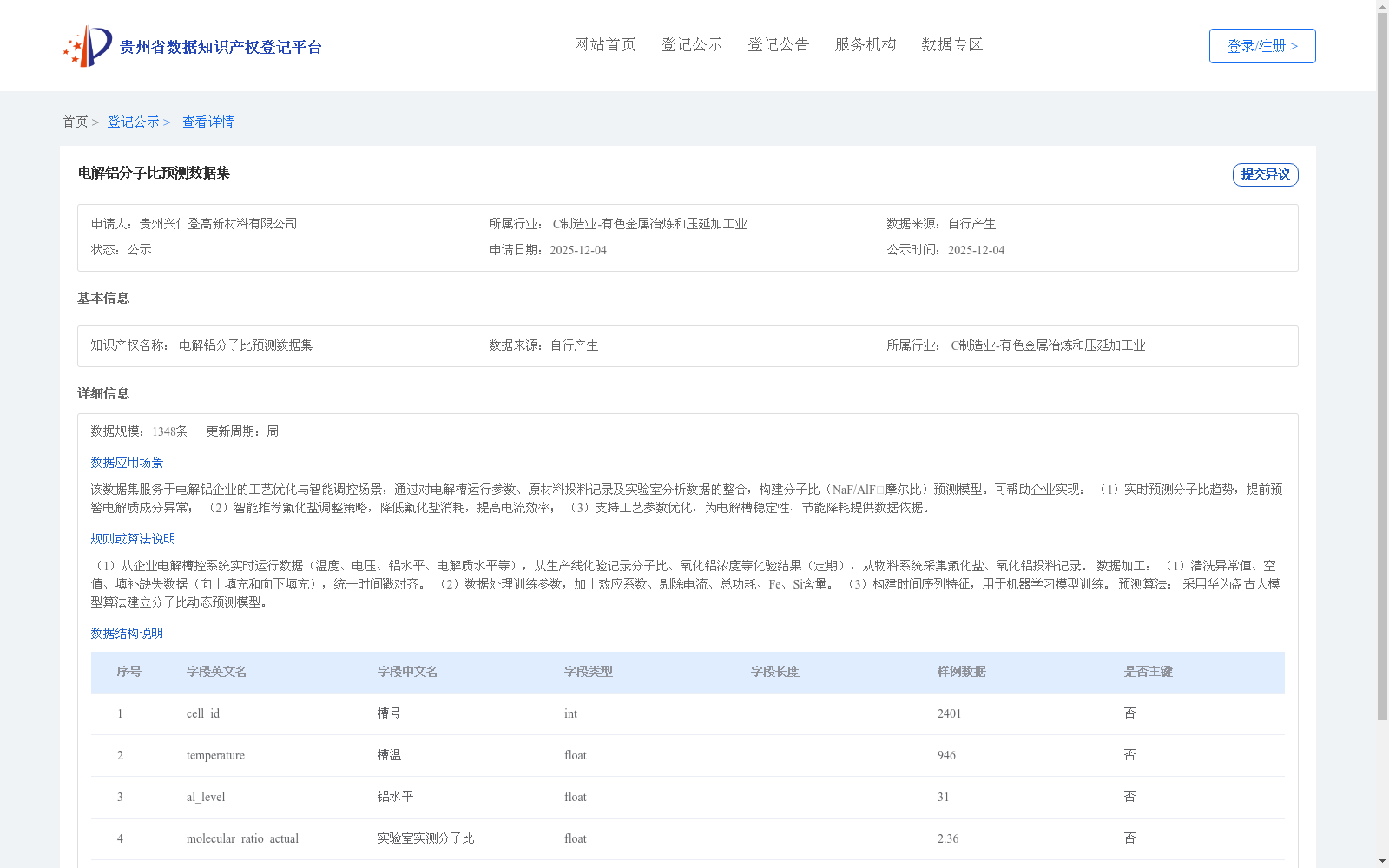The image size is (1389, 868).
Task: Click the 实验室实测分子比 cell
Action: [x=425, y=838]
